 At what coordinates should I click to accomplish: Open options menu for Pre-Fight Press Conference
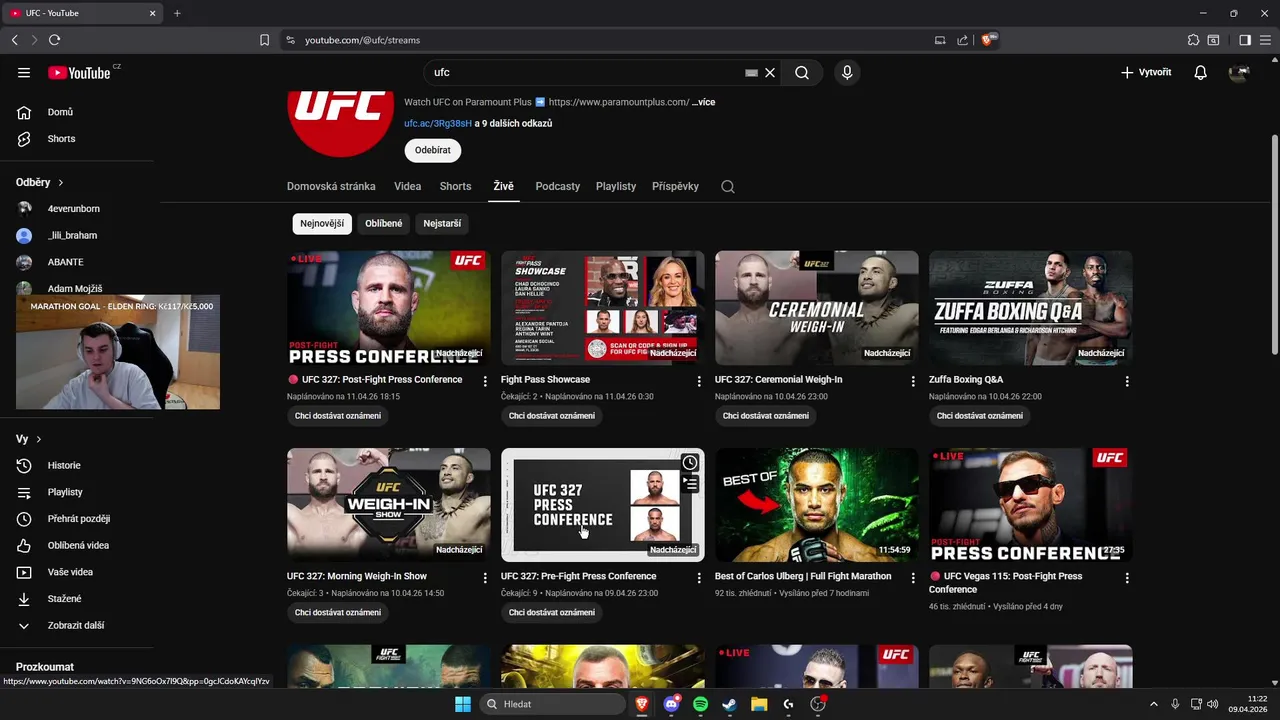click(699, 578)
